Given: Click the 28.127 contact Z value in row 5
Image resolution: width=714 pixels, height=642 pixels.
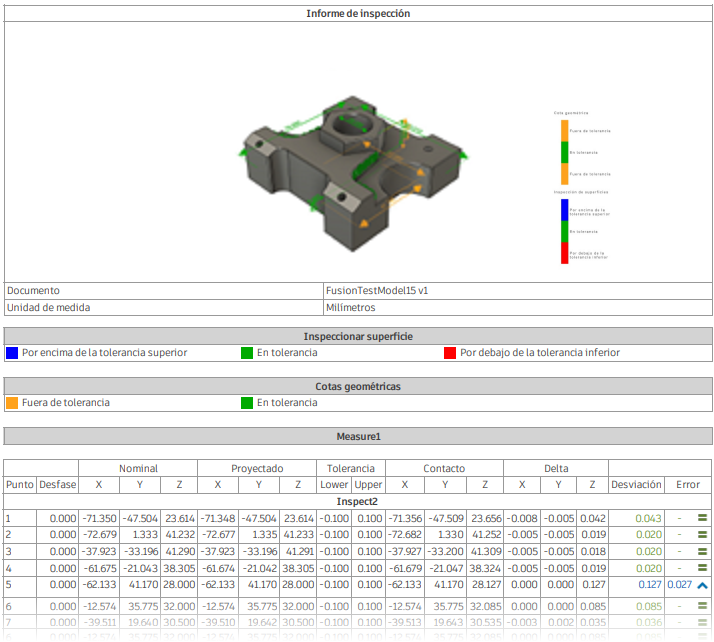Looking at the screenshot, I should tap(486, 585).
